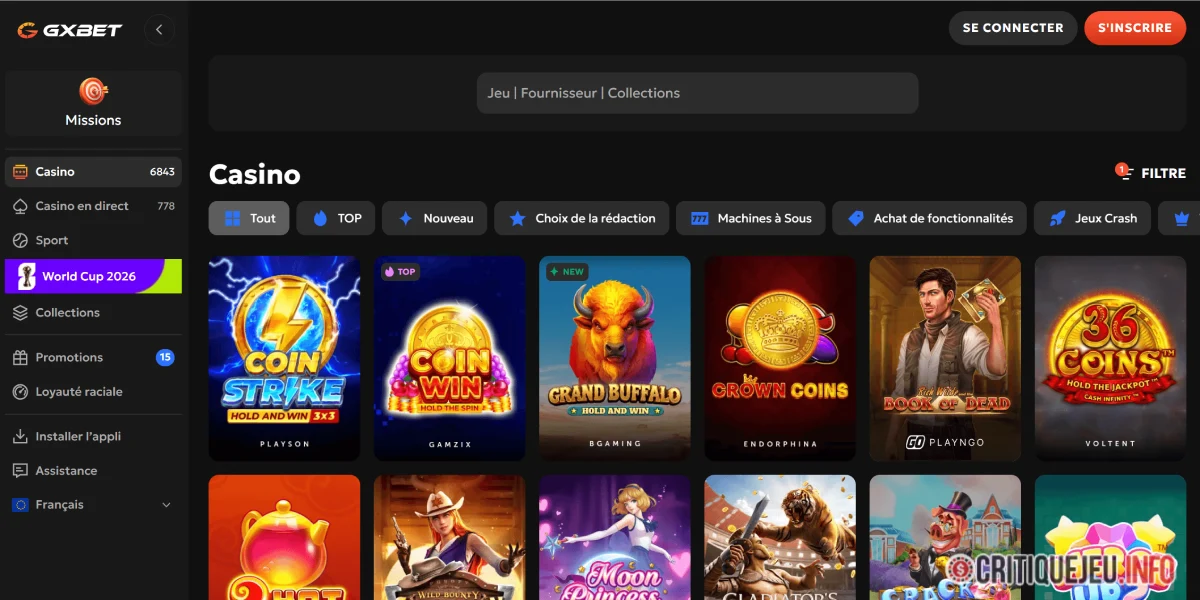Switch to the TOP games tab

tap(336, 218)
